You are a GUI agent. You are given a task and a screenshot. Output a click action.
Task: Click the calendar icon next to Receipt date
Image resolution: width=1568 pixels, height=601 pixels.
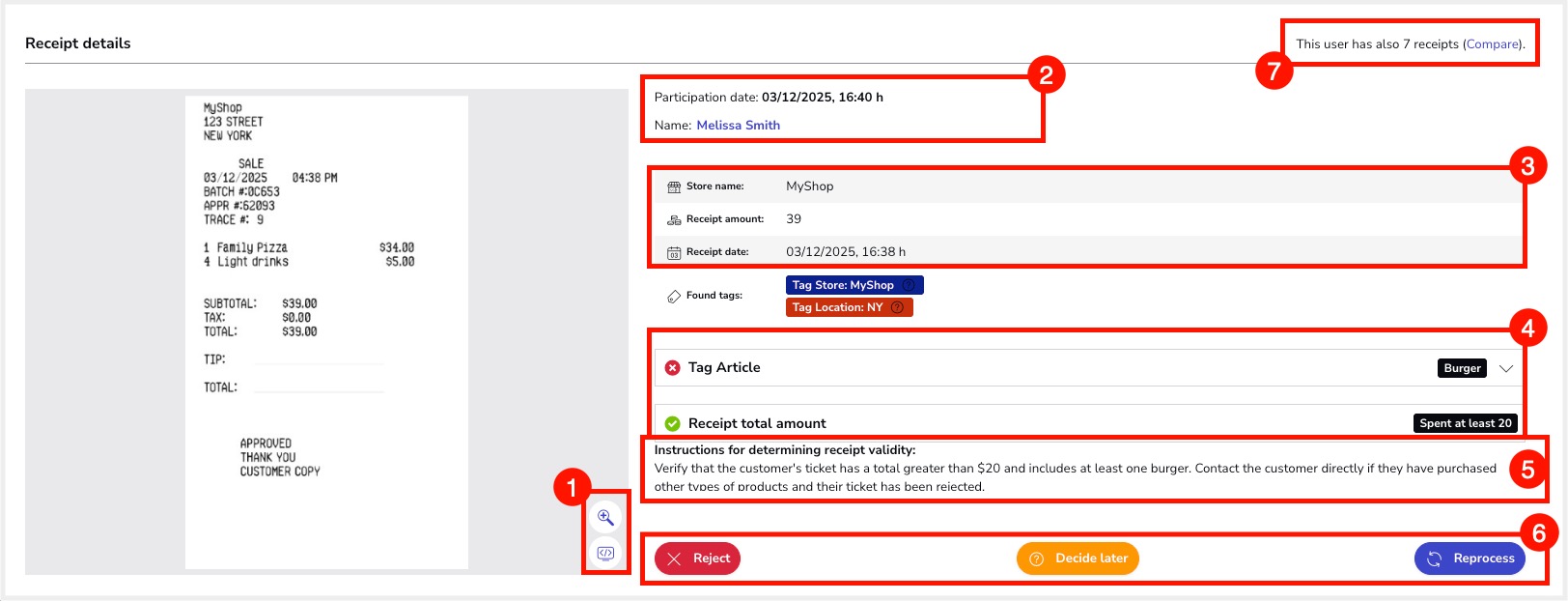[674, 252]
